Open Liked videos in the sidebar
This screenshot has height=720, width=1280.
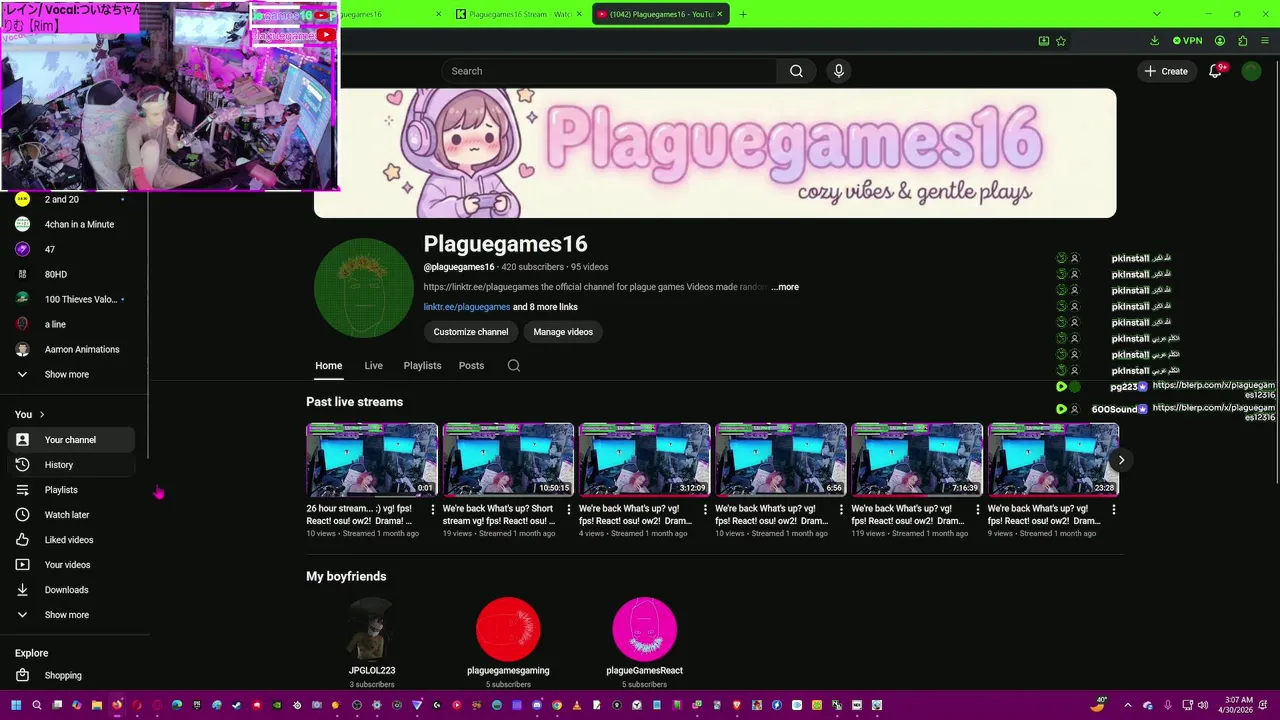(x=70, y=540)
